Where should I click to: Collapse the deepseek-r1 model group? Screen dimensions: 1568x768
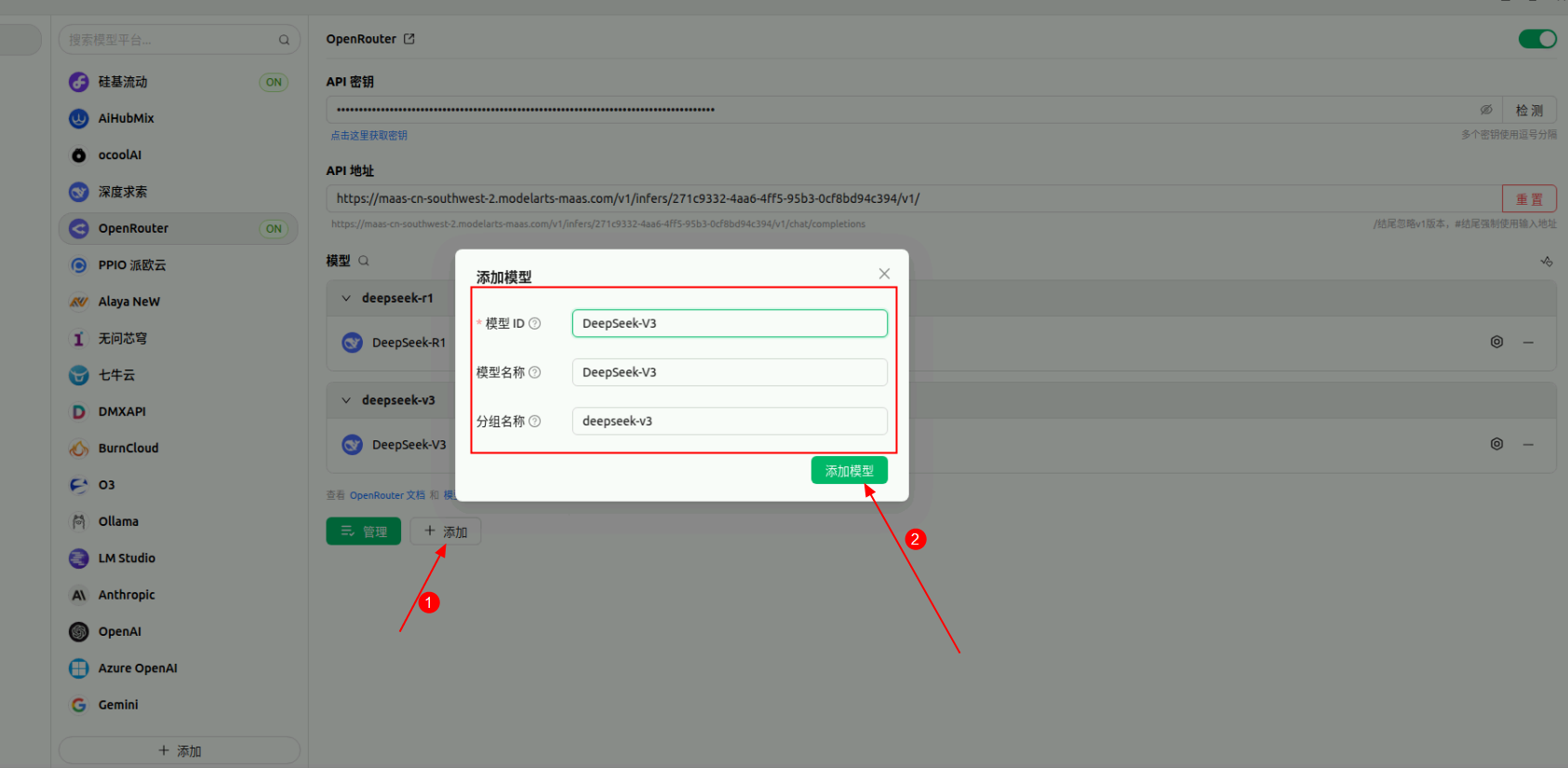point(346,299)
